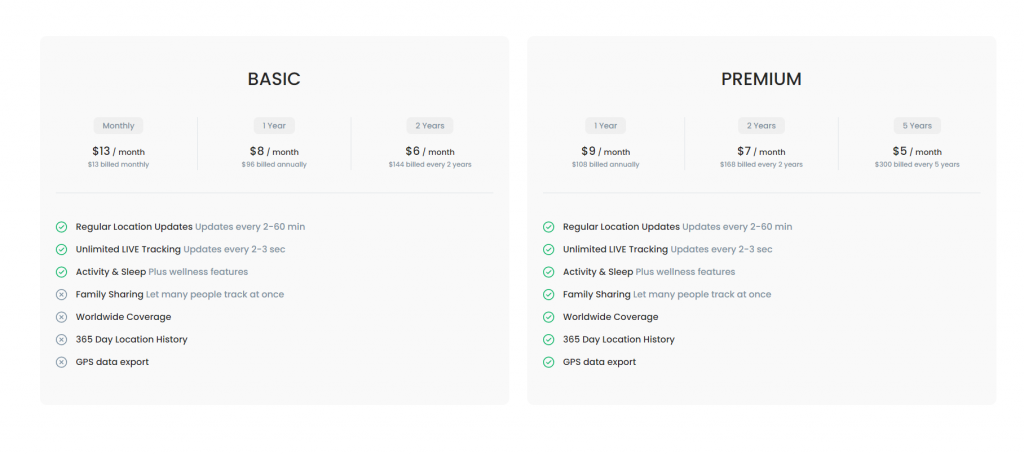The width and height of the screenshot is (1024, 454).
Task: Click the BASIC plan heading
Action: pyautogui.click(x=274, y=79)
